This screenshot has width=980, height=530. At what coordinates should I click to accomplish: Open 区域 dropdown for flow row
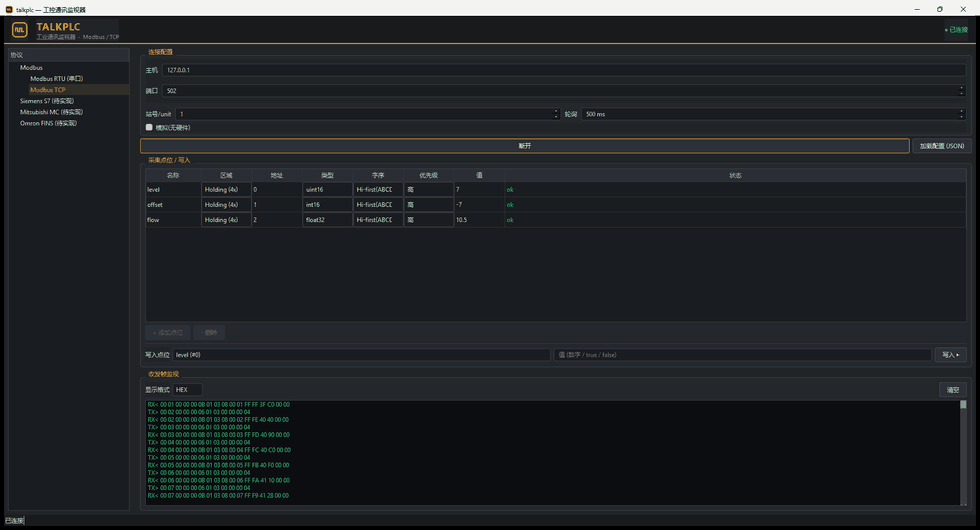click(x=226, y=220)
